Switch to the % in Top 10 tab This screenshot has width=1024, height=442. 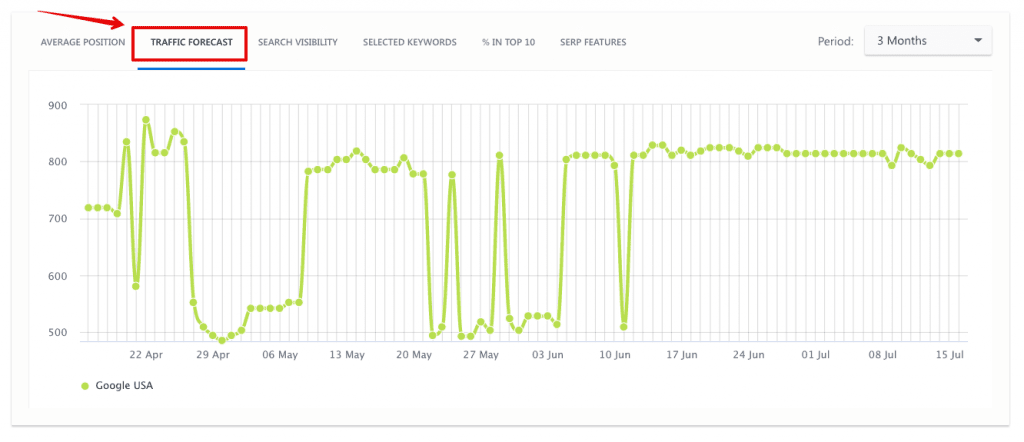tap(509, 42)
